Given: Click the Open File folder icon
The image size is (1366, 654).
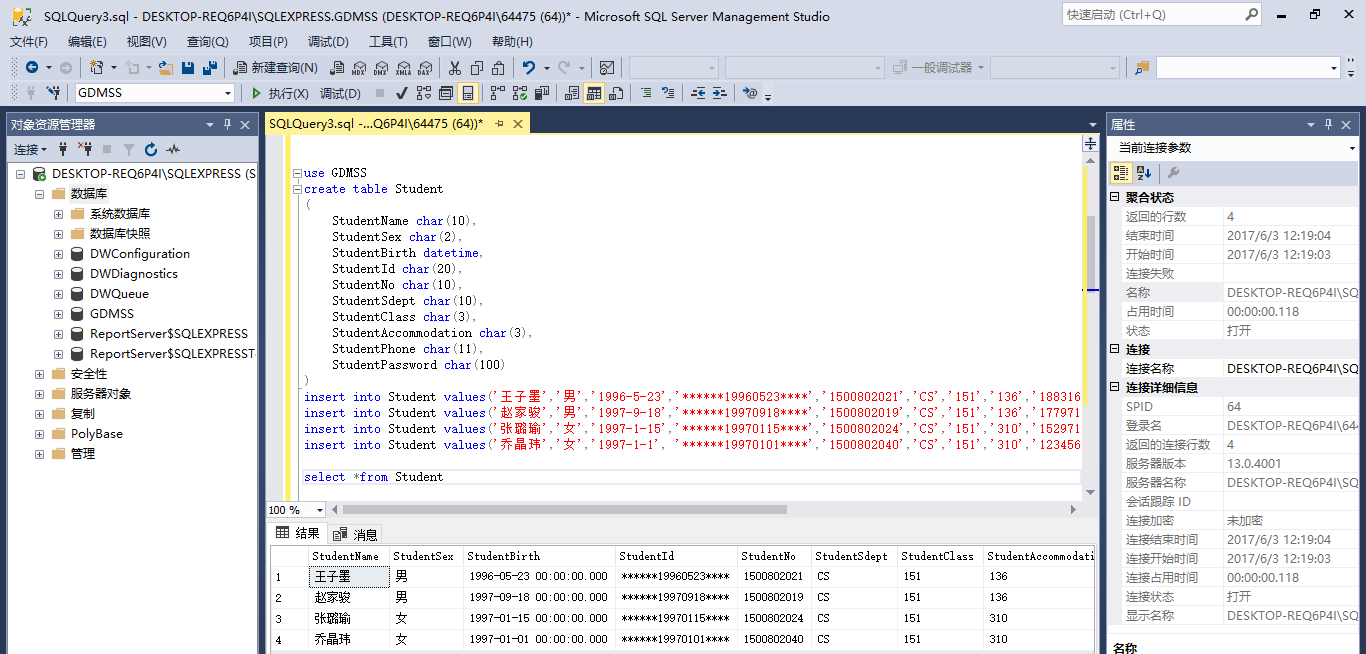Looking at the screenshot, I should click(x=166, y=67).
